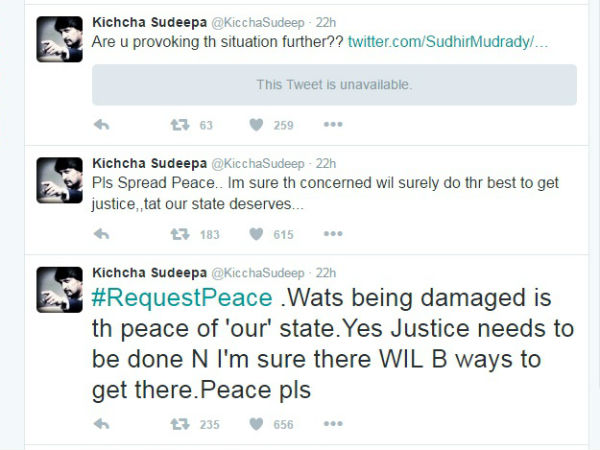Open more options on #RequestPeace tweet

(x=333, y=424)
